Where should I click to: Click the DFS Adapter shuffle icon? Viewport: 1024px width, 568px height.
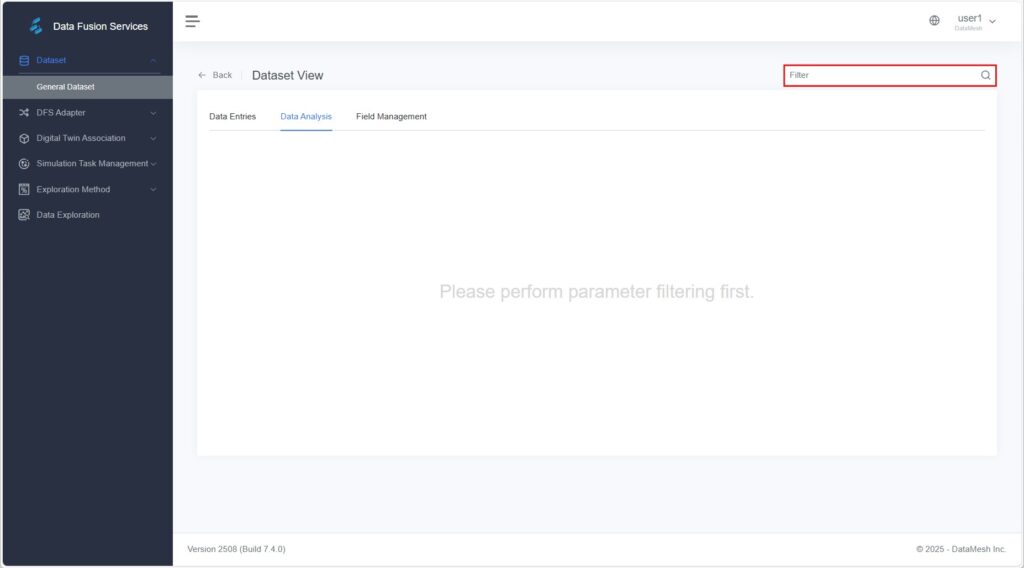click(24, 113)
